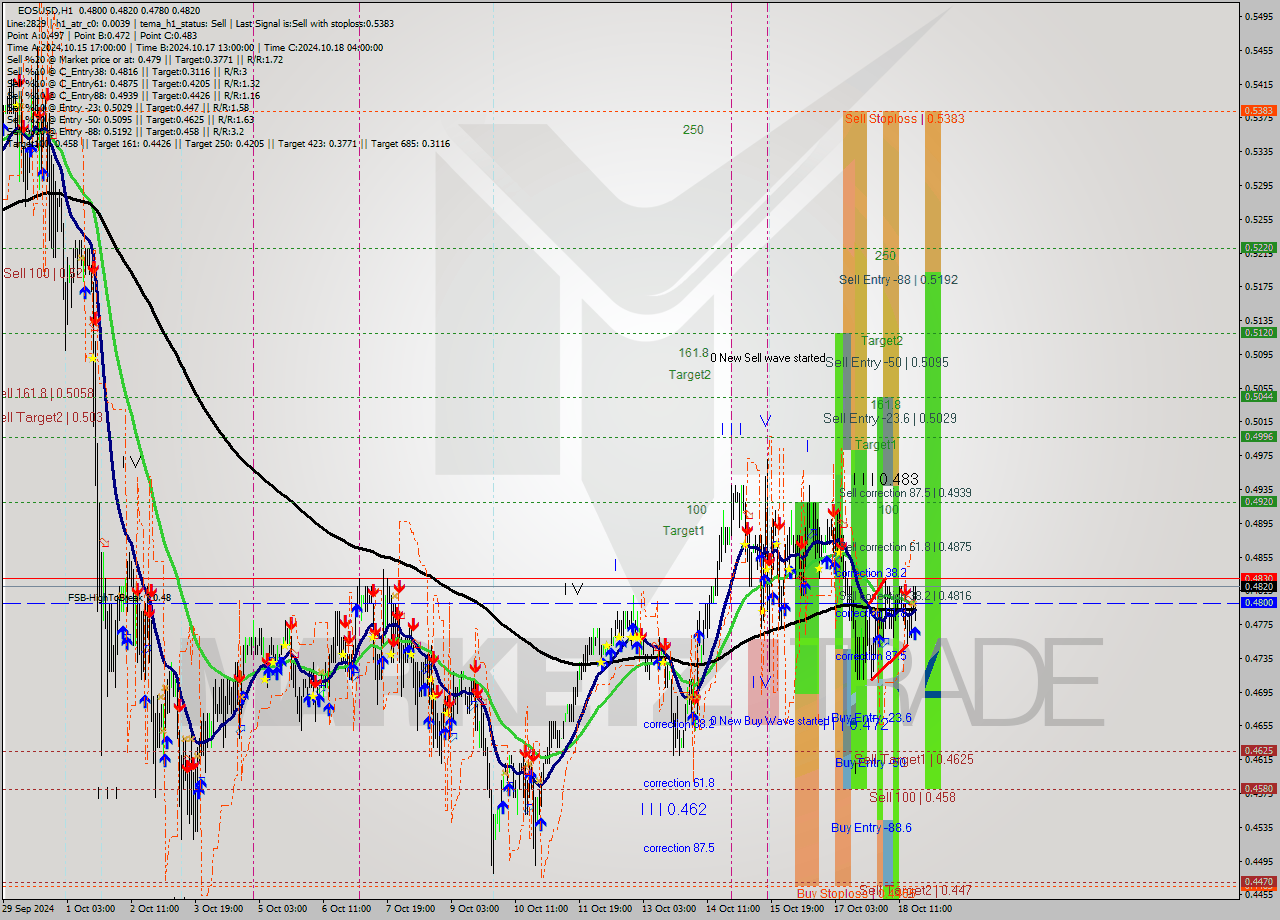Click the green 0.5044 price tag on axis
This screenshot has height=920, width=1280.
(1258, 397)
